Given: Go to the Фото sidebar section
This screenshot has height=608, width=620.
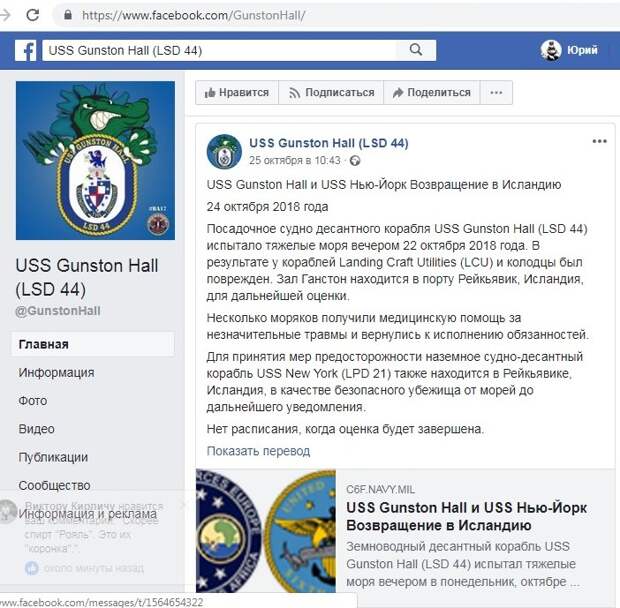Looking at the screenshot, I should point(33,401).
